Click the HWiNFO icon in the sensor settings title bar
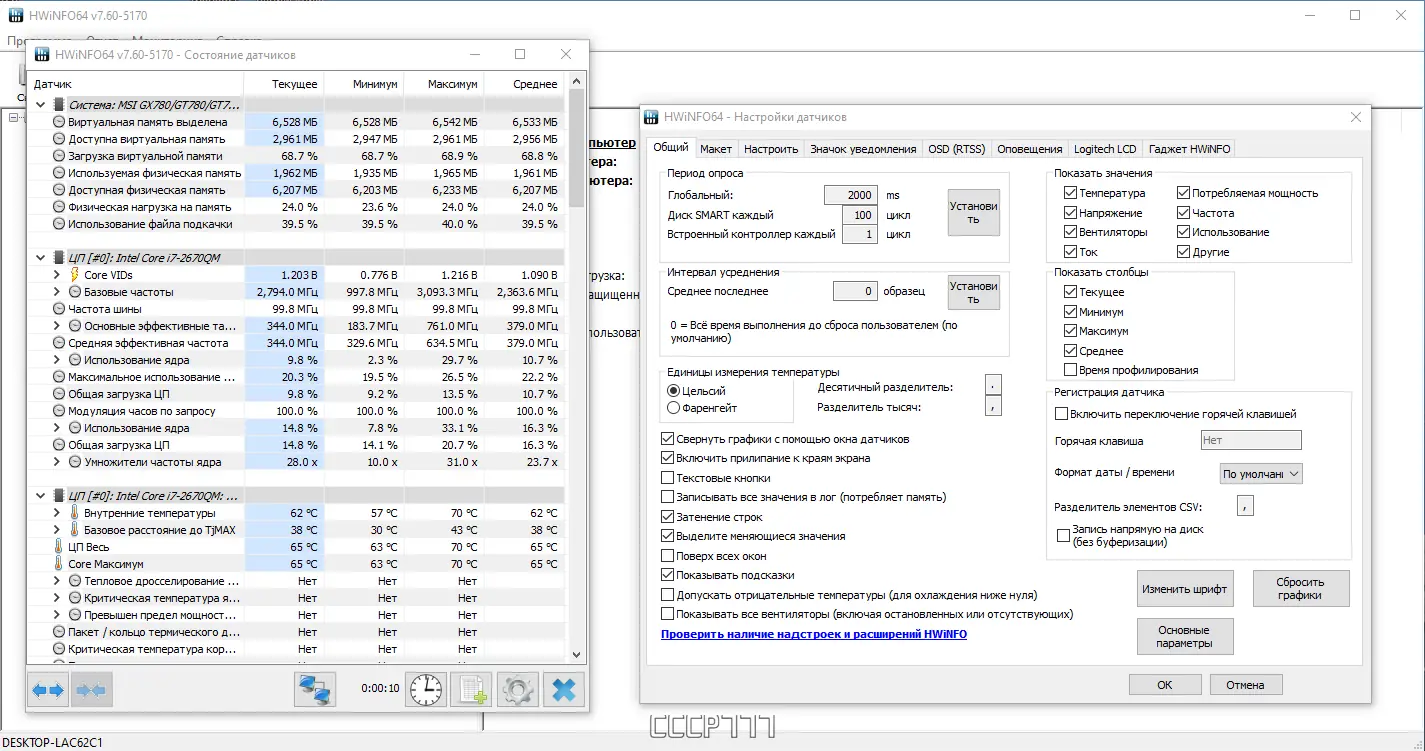Viewport: 1425px width, 751px height. [x=650, y=117]
